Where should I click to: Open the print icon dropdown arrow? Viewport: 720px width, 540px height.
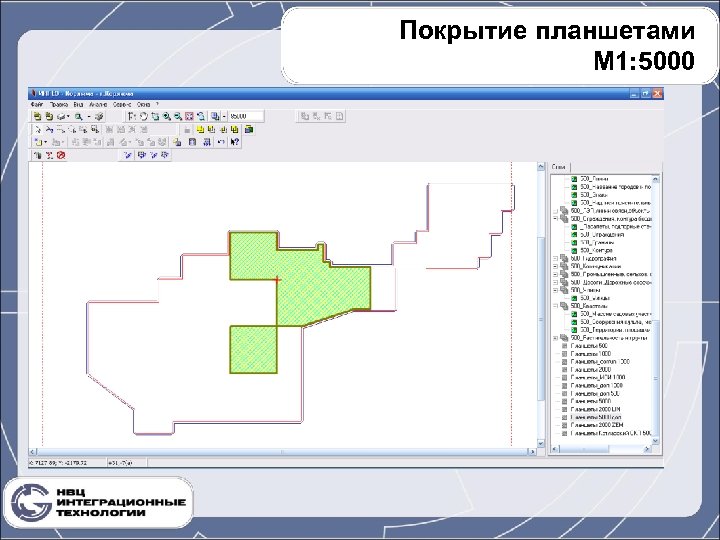(x=68, y=117)
